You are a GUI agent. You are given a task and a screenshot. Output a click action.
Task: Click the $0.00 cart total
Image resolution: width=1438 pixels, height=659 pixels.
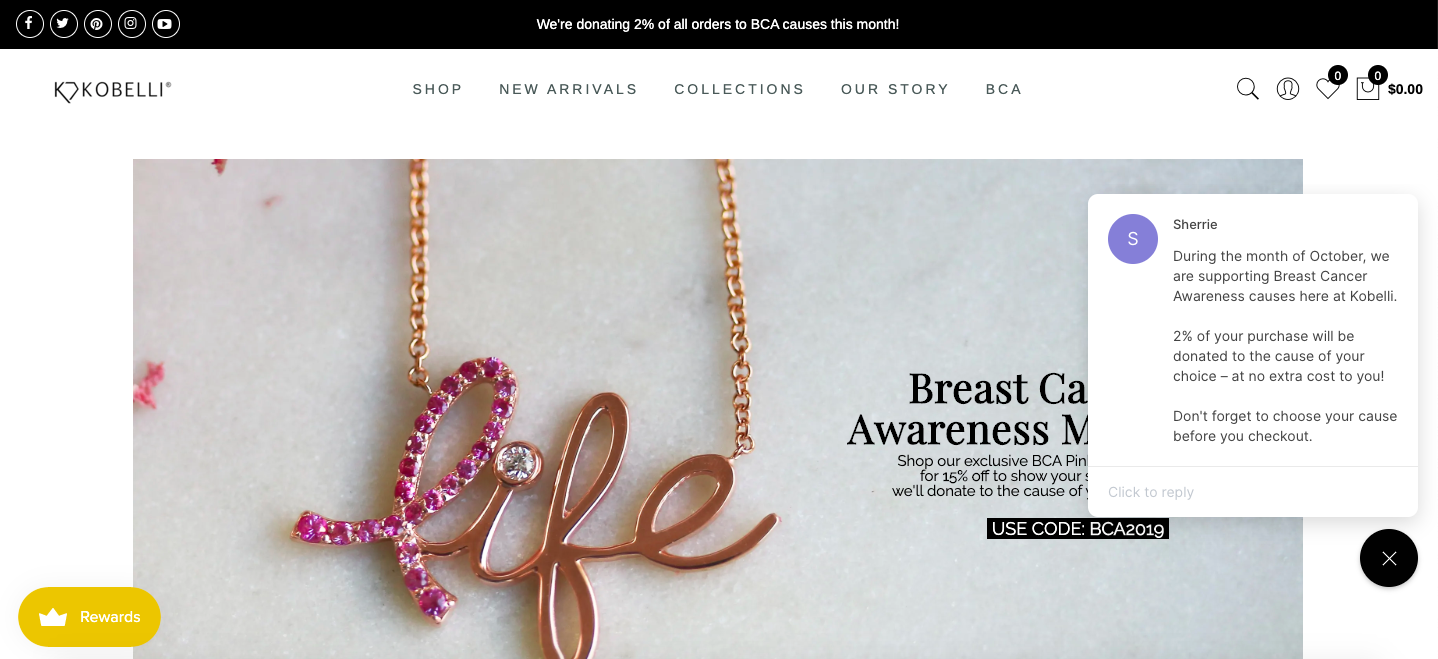tap(1405, 89)
